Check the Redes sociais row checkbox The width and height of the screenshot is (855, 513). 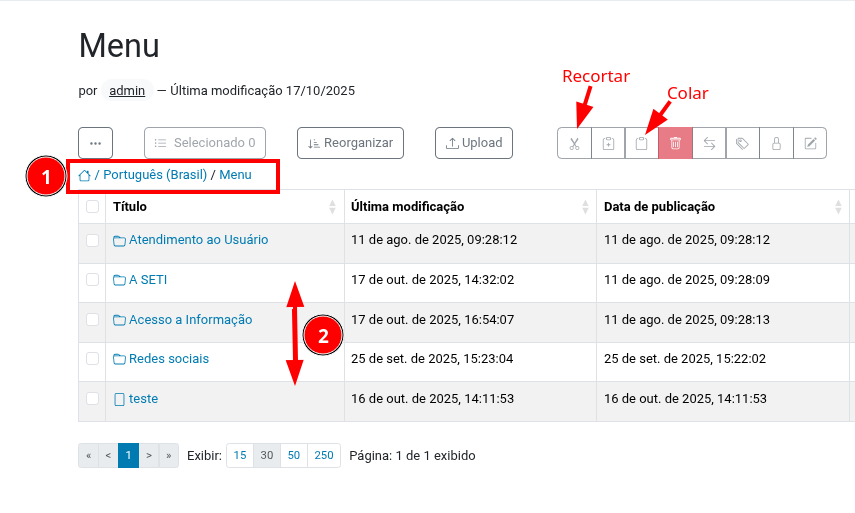tap(93, 359)
